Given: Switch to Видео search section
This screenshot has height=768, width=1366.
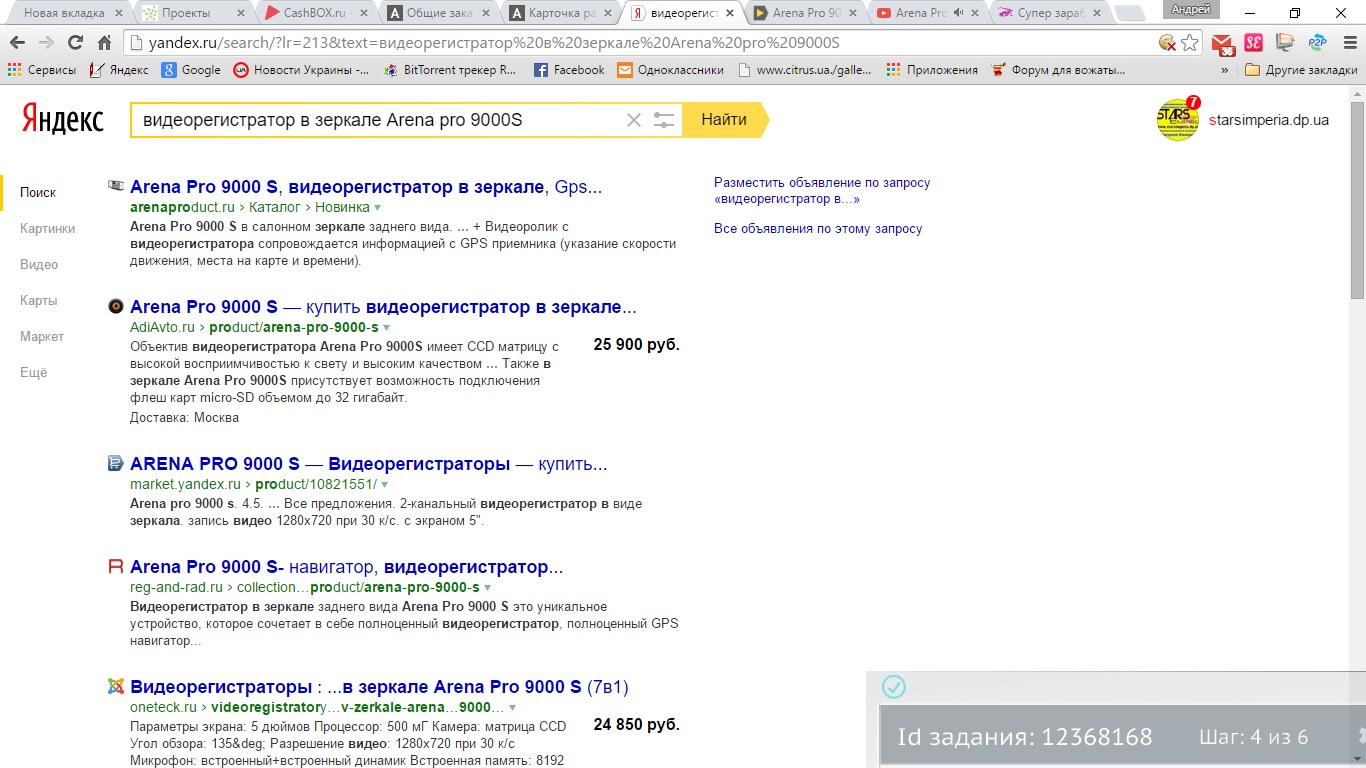Looking at the screenshot, I should (x=39, y=264).
